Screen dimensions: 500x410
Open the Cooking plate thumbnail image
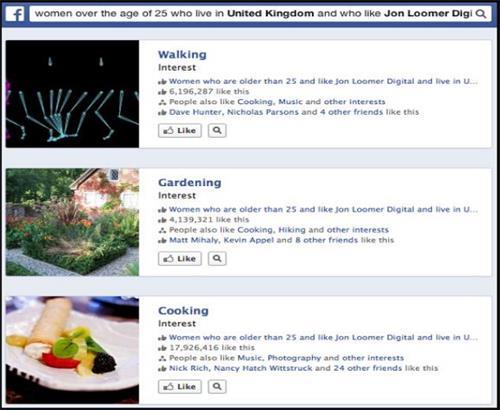click(x=72, y=350)
